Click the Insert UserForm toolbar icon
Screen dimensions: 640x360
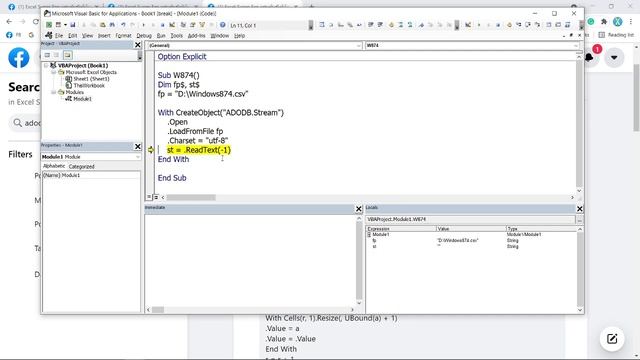pos(58,25)
